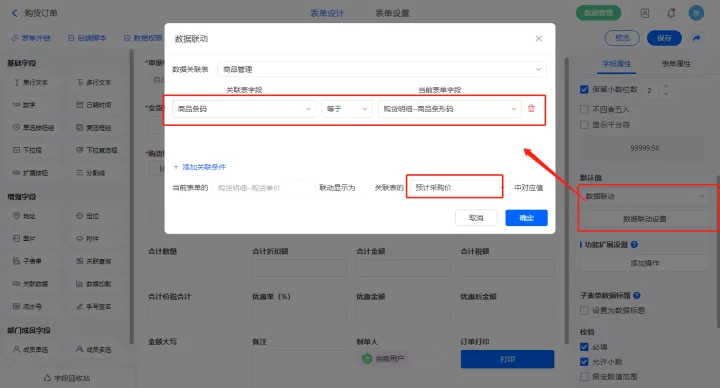Screen dimensions: 720x388
Task: Toggle the 允许小数 checkbox
Action: click(584, 362)
